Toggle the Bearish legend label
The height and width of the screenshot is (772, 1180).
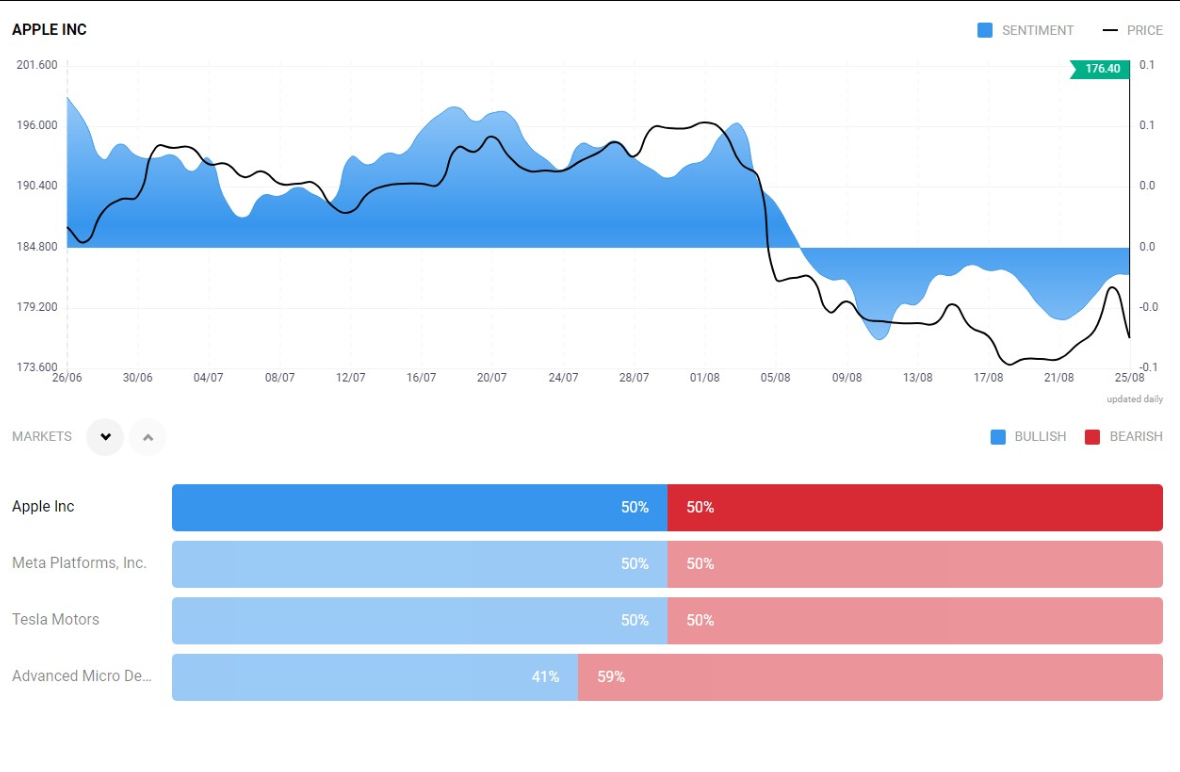pos(1136,437)
